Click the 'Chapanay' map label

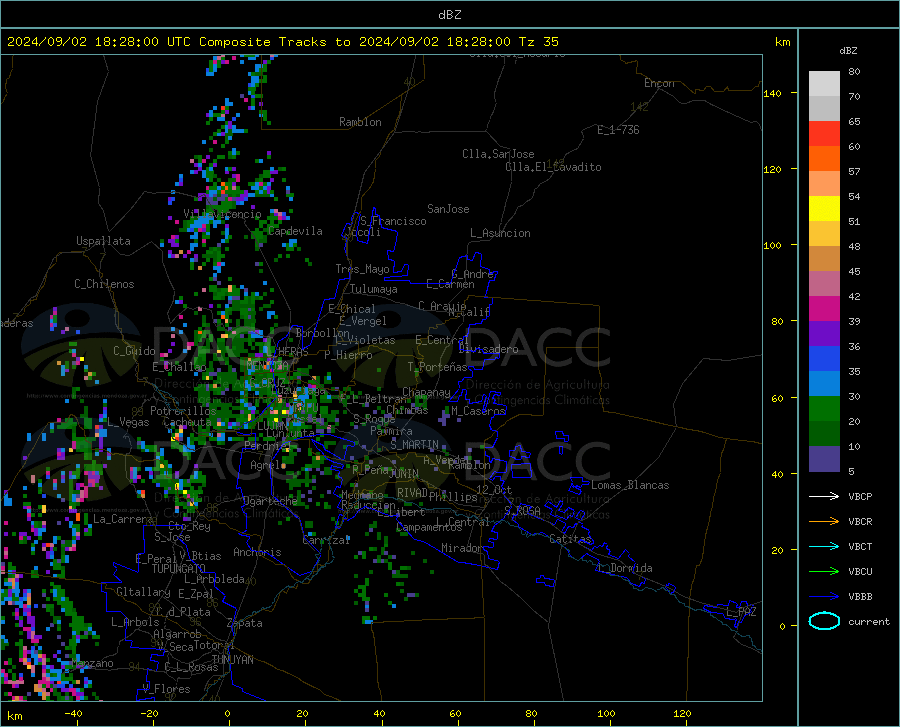(x=426, y=392)
